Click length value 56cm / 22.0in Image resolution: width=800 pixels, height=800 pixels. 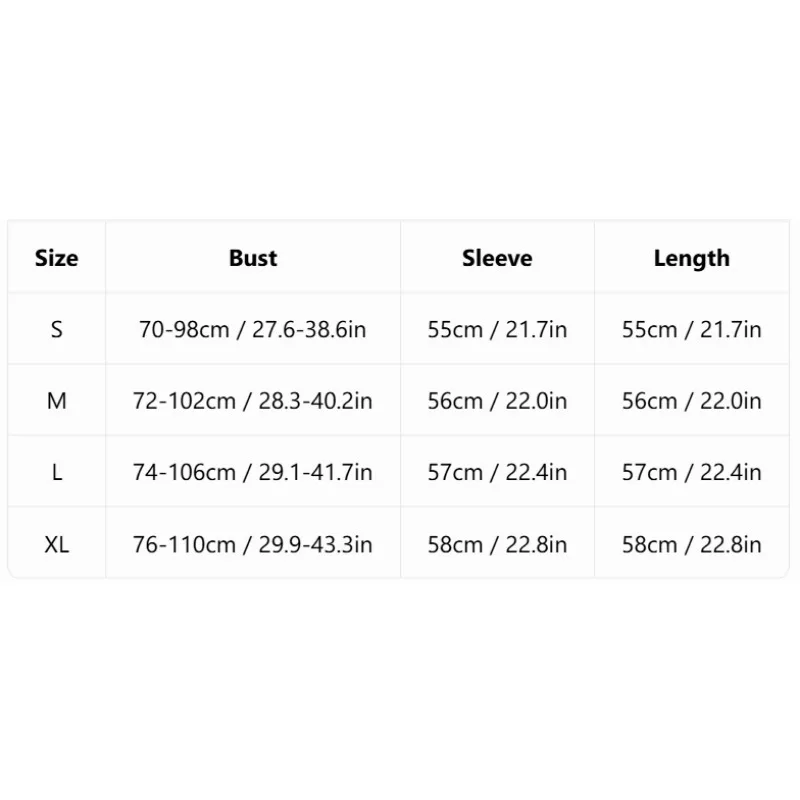[692, 401]
